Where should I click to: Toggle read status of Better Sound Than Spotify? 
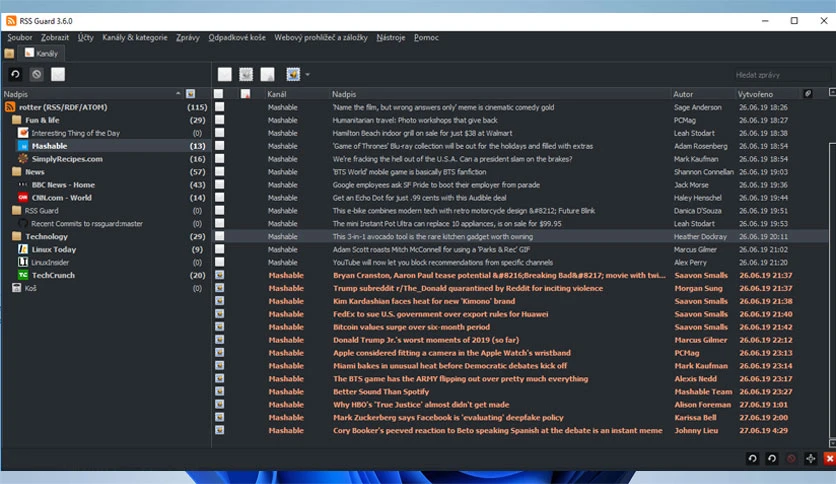[219, 392]
